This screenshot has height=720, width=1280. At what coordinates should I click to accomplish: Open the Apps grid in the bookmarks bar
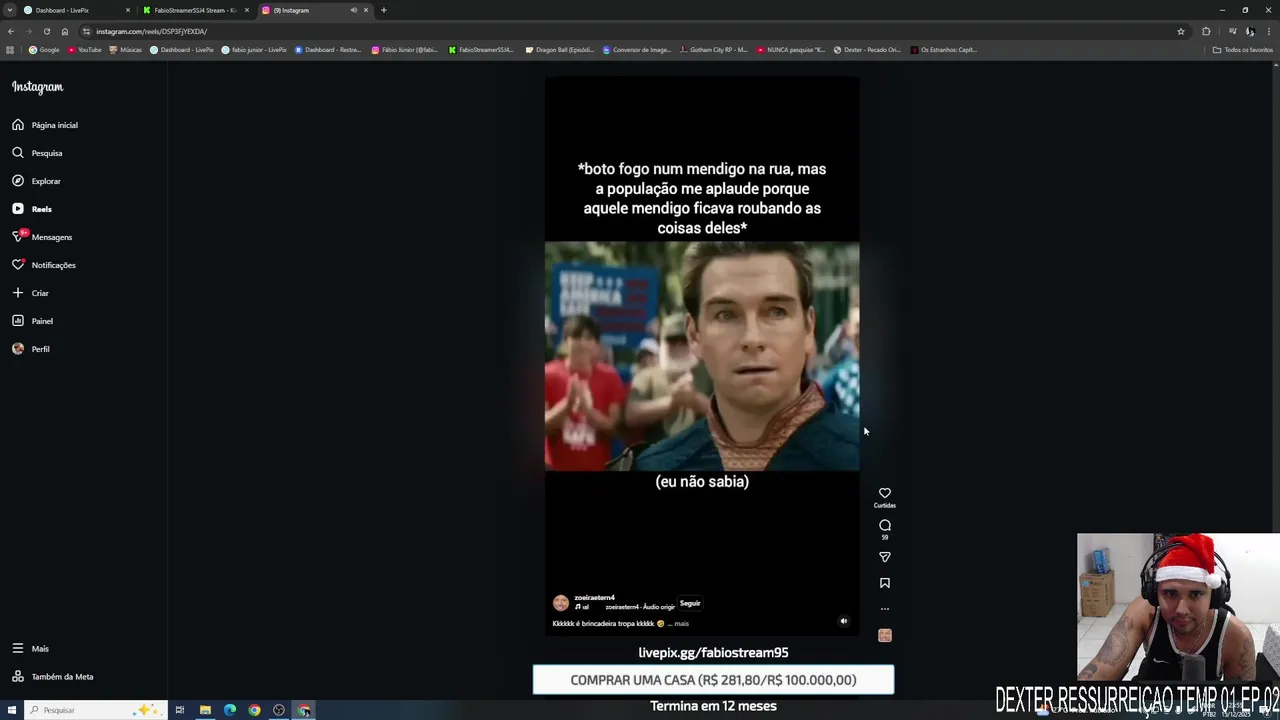pos(10,49)
